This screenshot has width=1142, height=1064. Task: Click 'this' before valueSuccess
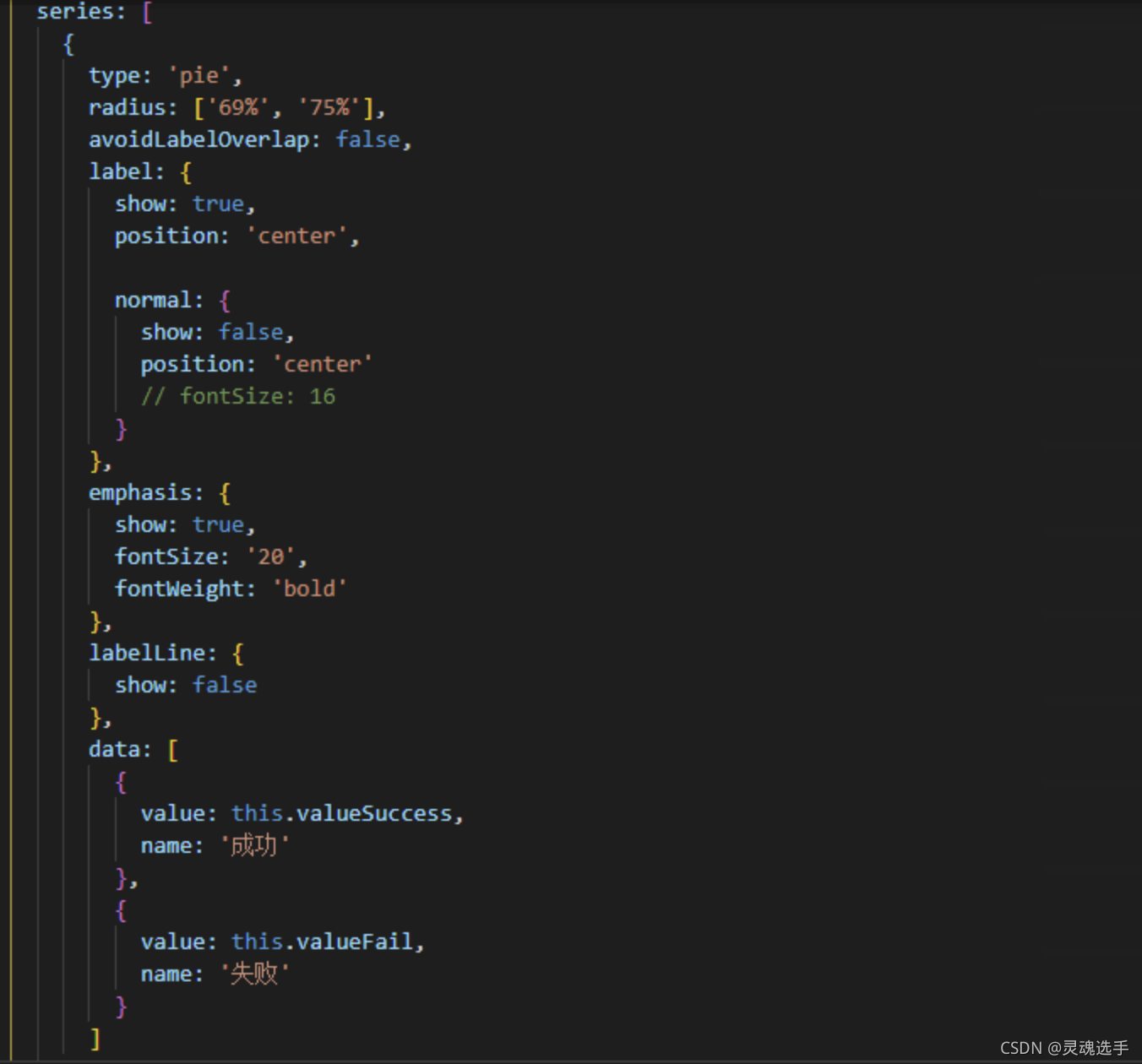[x=257, y=813]
